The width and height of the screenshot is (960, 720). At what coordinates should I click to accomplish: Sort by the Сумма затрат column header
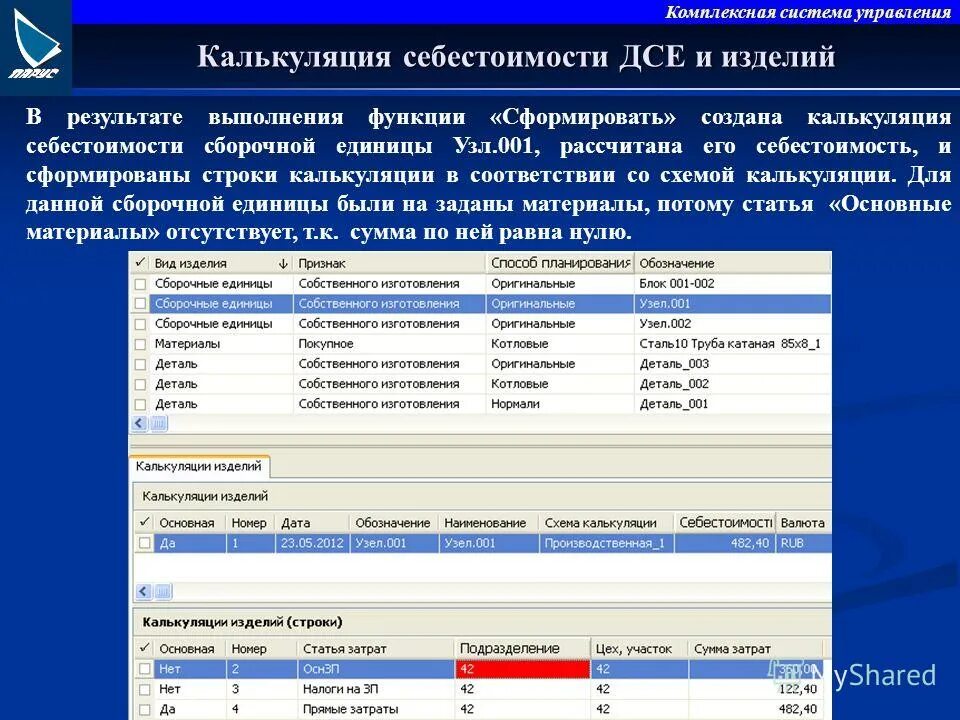[x=732, y=648]
